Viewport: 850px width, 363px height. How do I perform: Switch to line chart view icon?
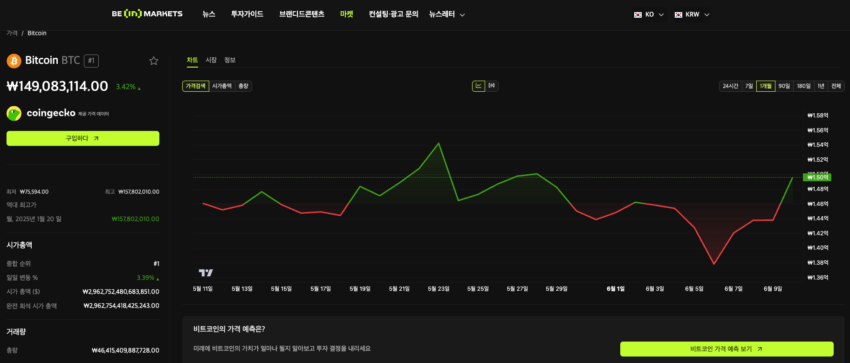coord(478,86)
